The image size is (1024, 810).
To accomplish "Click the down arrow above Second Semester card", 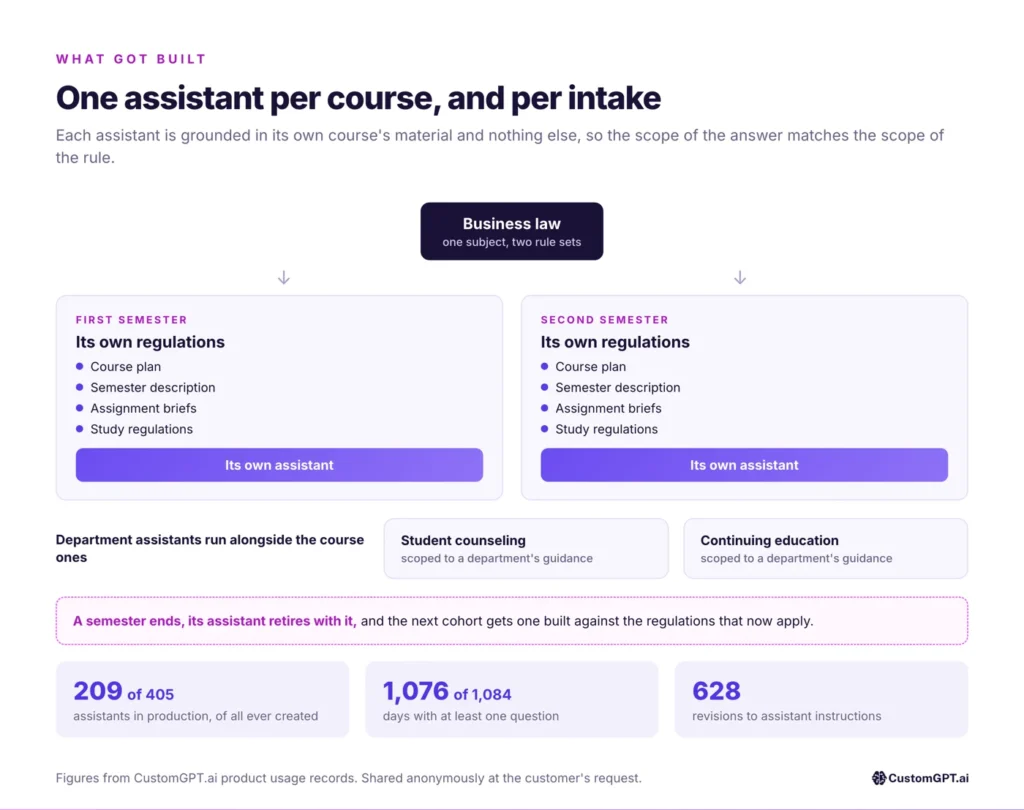I will coord(740,278).
